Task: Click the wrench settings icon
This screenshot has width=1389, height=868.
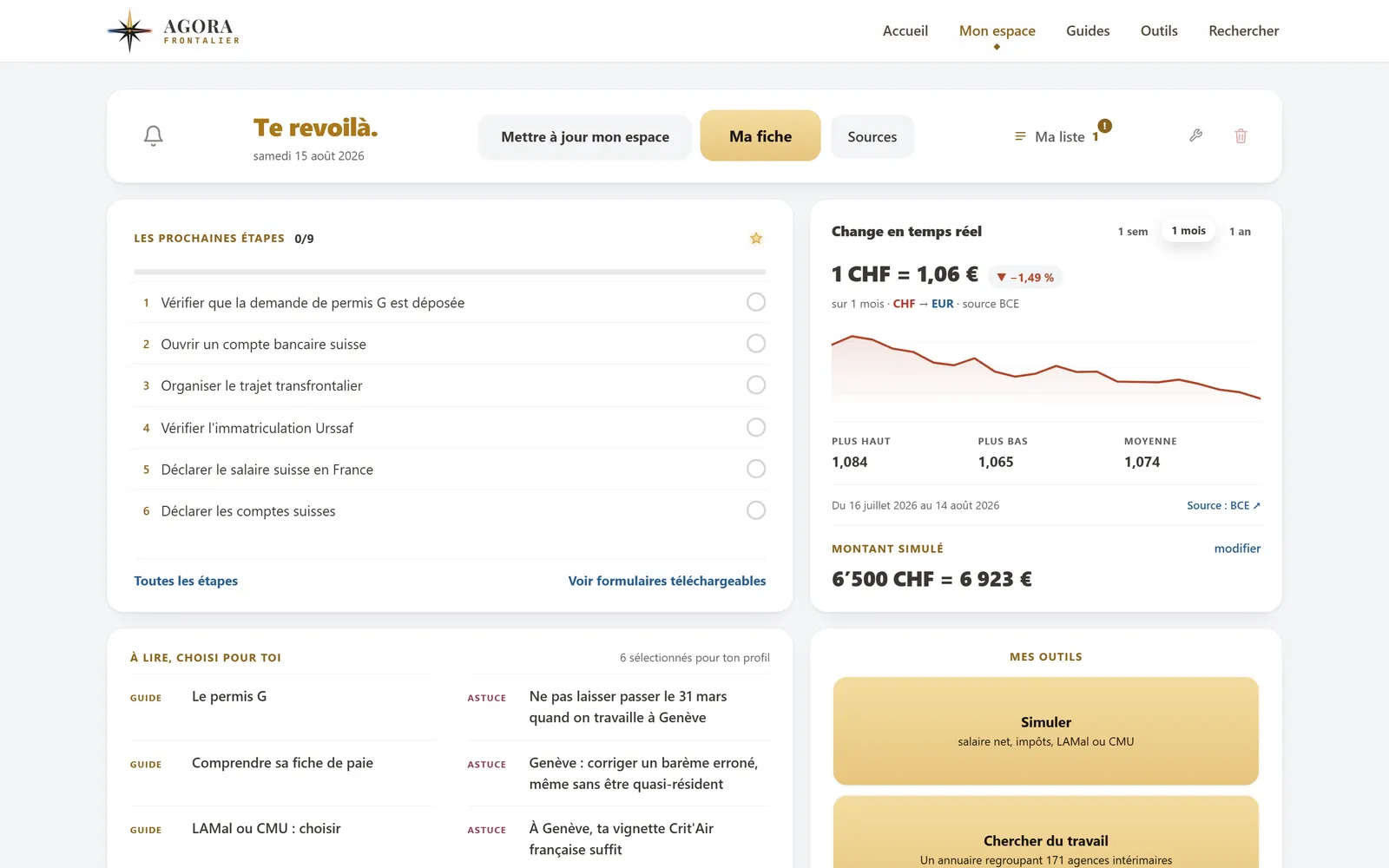Action: 1195,135
